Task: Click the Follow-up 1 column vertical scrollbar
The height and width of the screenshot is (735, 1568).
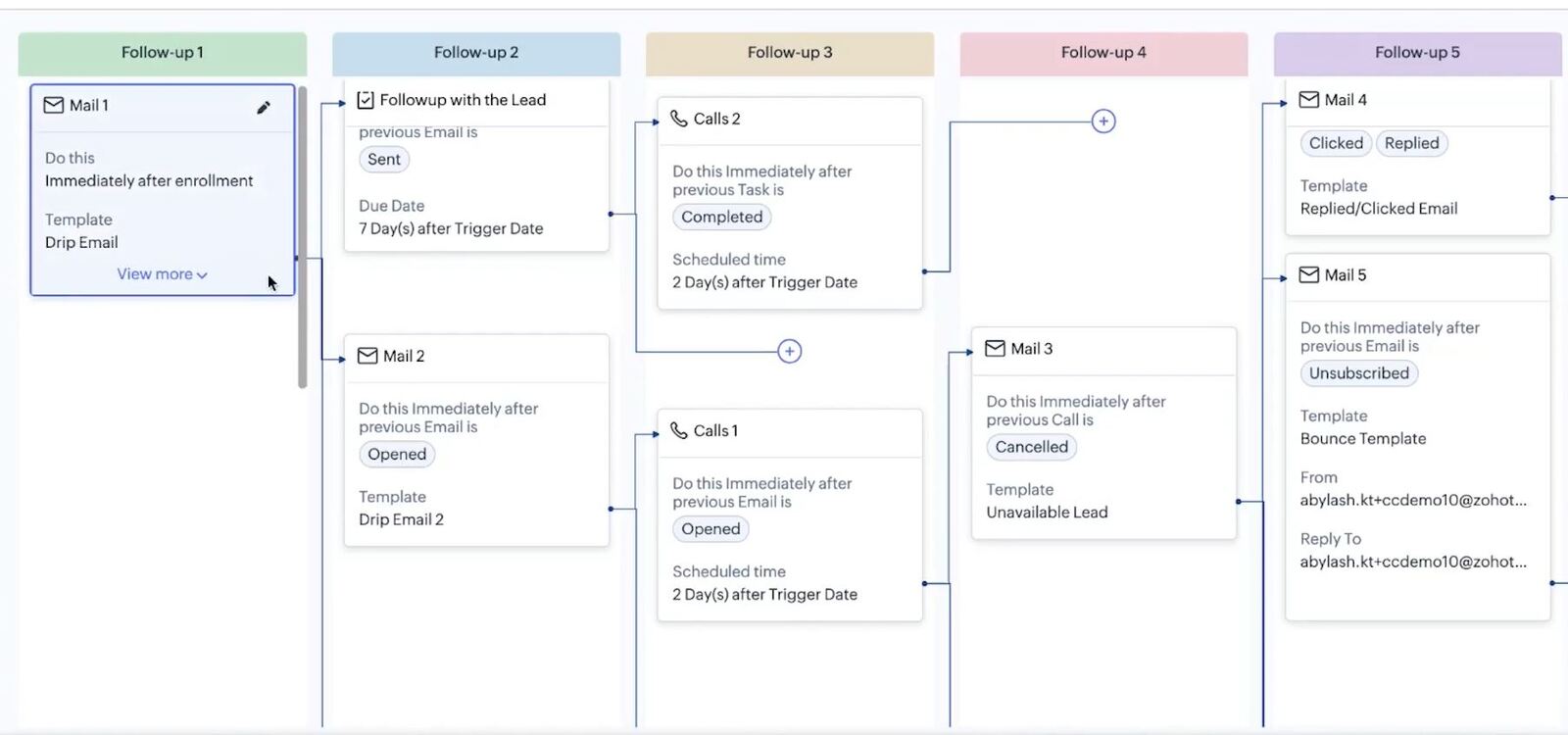Action: [303, 235]
